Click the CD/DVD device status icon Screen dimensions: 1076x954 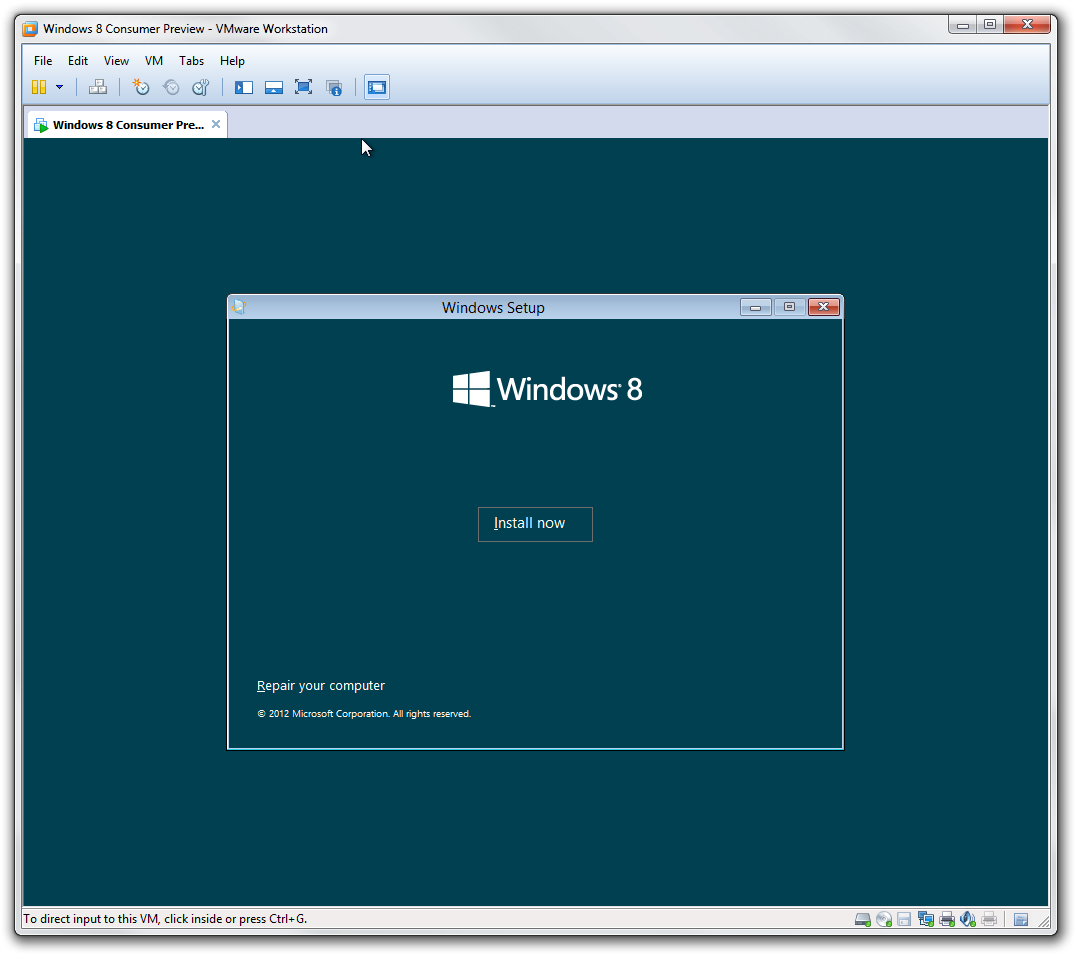[883, 918]
